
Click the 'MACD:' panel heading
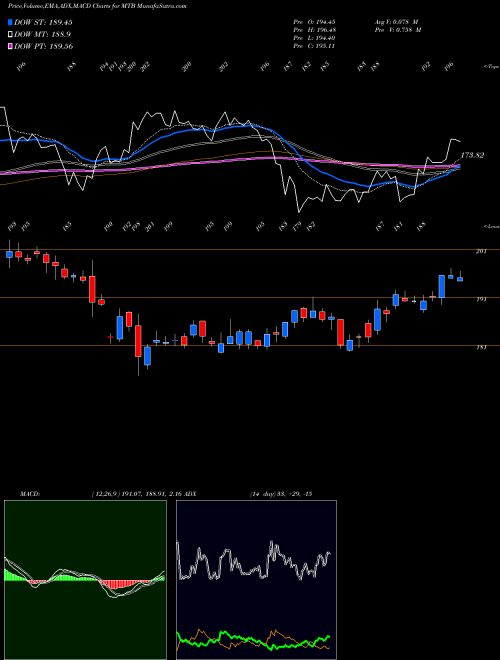pyautogui.click(x=30, y=494)
